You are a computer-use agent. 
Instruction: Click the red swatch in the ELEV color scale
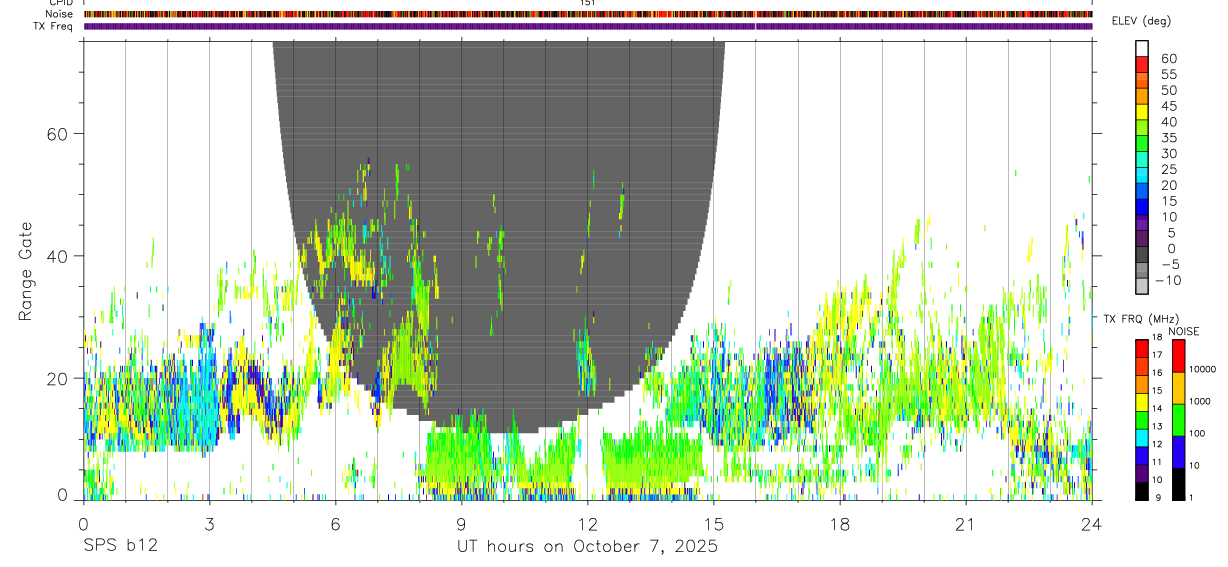tap(1143, 64)
